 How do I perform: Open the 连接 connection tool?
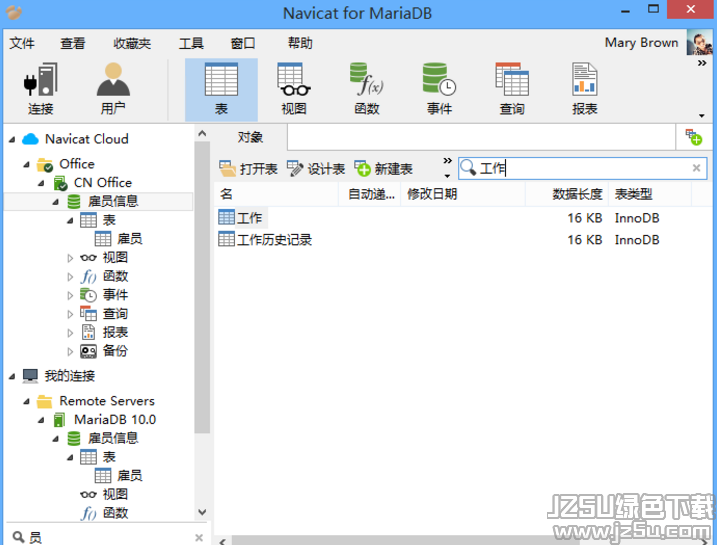coord(40,89)
